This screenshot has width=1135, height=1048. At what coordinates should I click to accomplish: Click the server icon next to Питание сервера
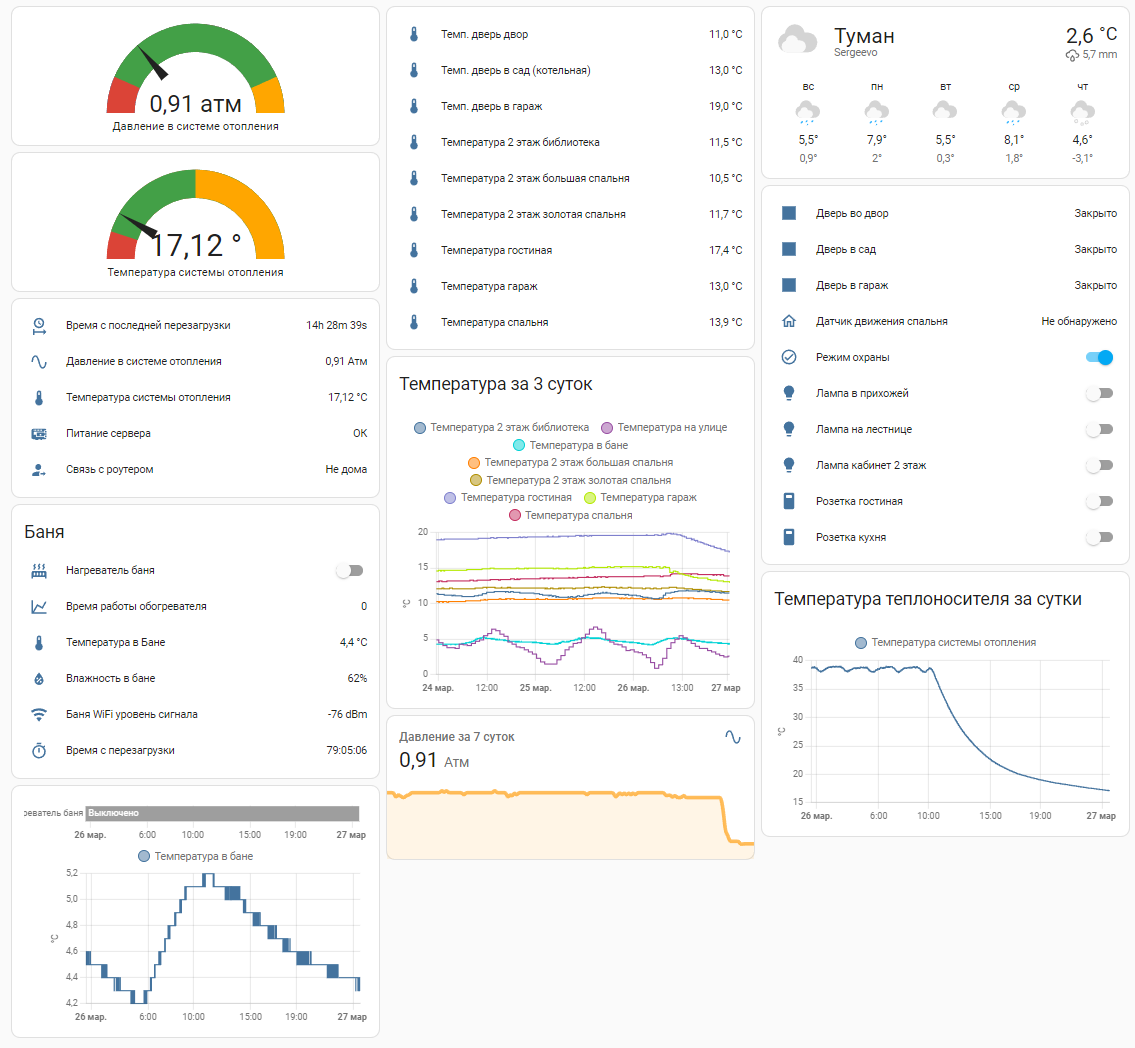pos(39,434)
